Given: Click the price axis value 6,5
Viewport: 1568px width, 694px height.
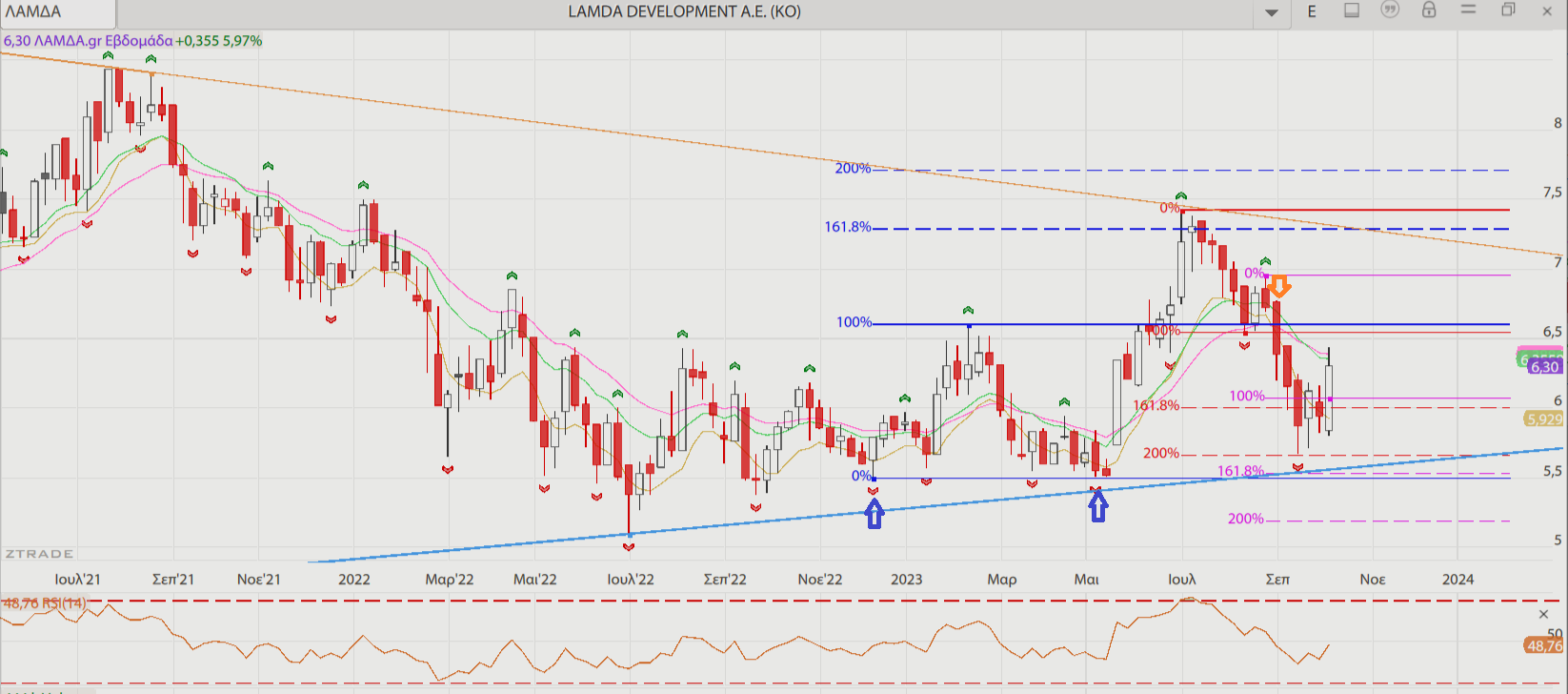Looking at the screenshot, I should pos(1553,332).
